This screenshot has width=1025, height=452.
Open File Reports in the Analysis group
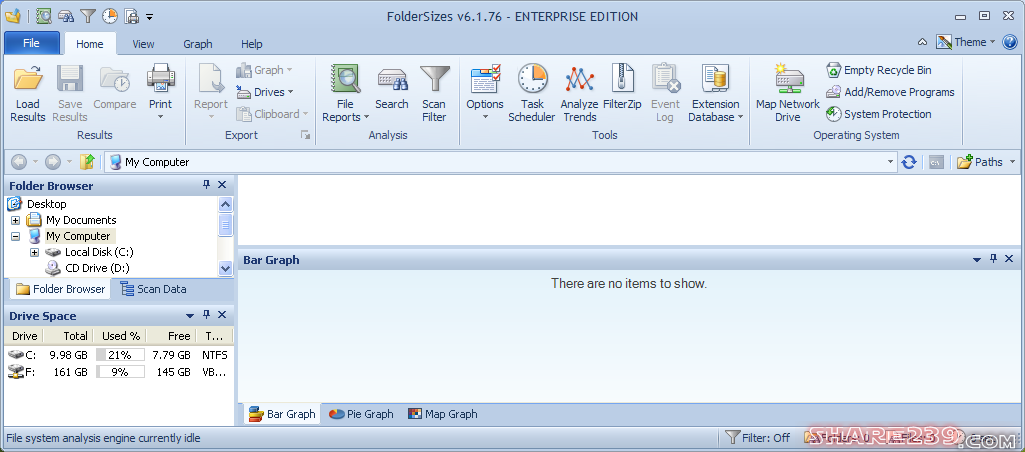click(x=345, y=94)
